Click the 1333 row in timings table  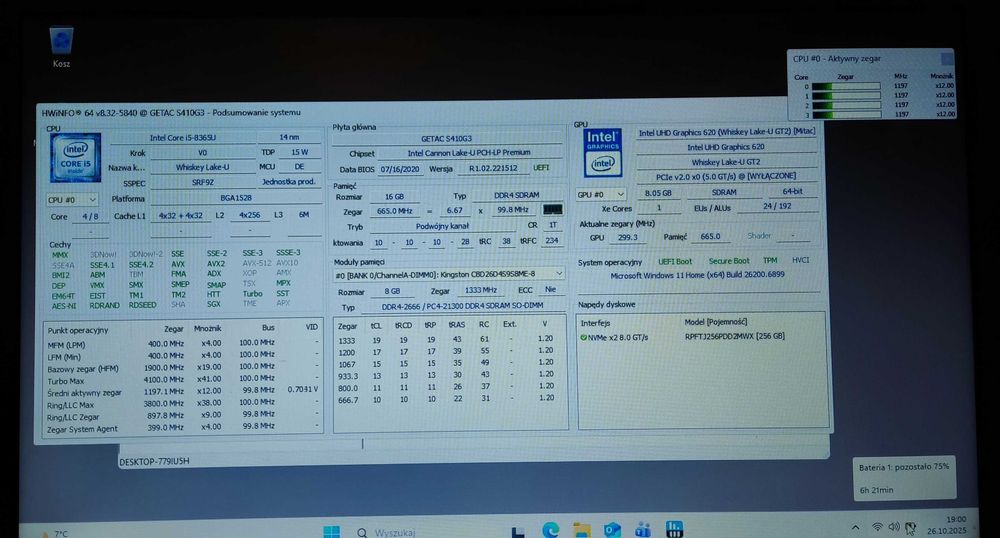[x=446, y=339]
